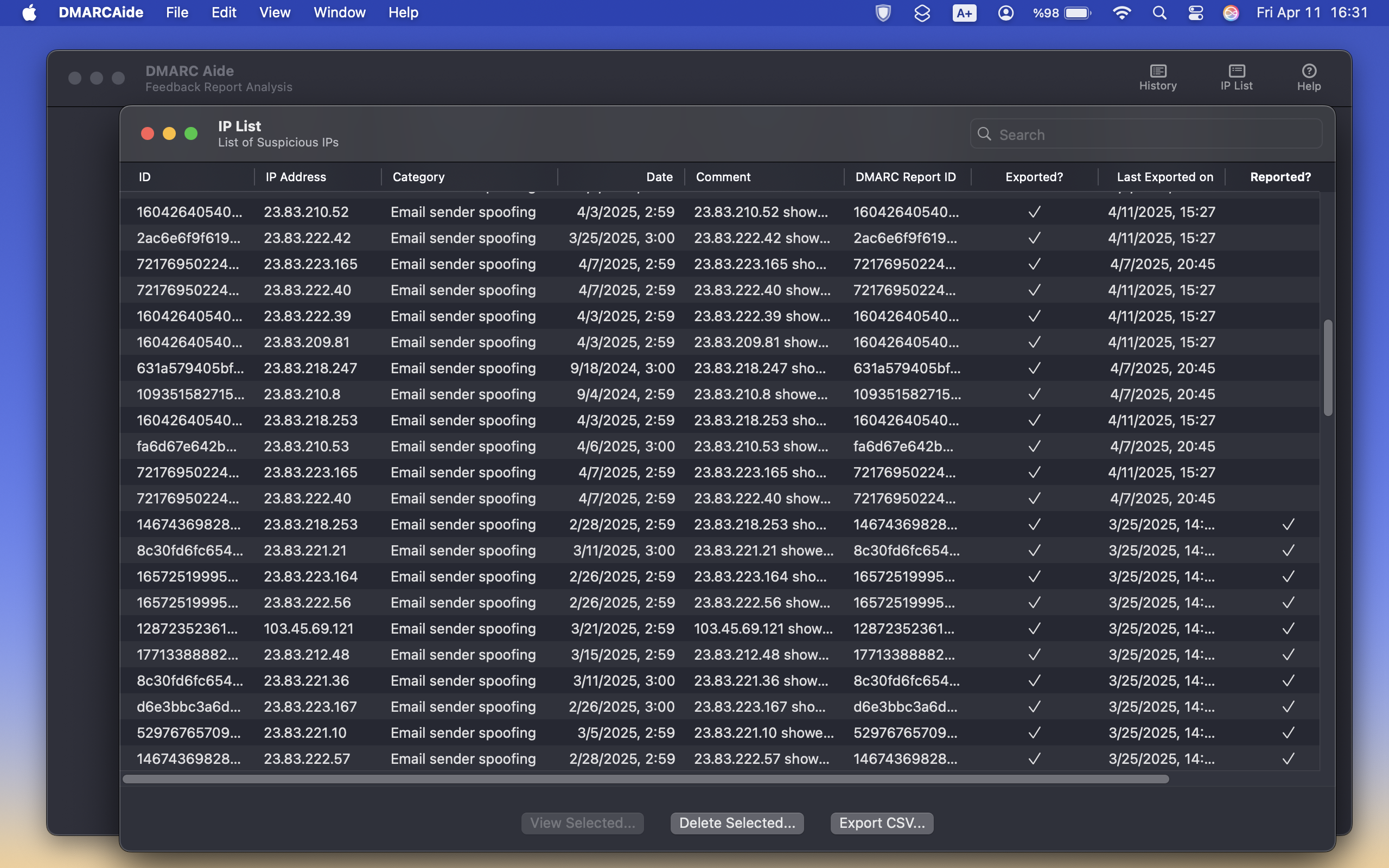Select the row with IP 23.83.218.247
The width and height of the screenshot is (1389, 868).
tap(720, 368)
